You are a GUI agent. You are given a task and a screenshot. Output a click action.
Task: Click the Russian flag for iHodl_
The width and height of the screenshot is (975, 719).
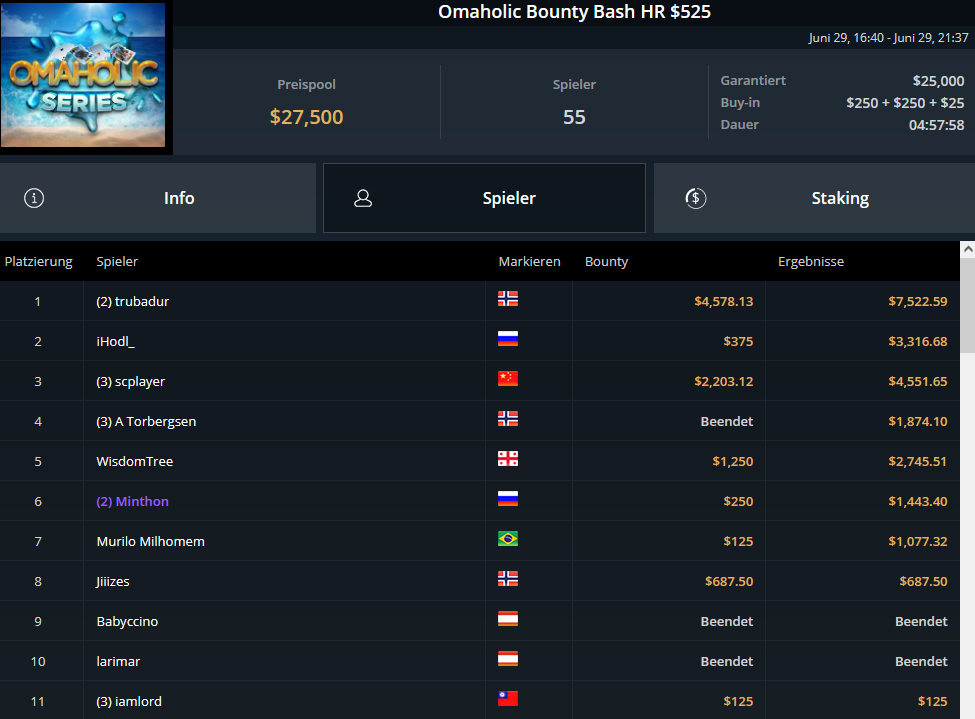click(508, 338)
